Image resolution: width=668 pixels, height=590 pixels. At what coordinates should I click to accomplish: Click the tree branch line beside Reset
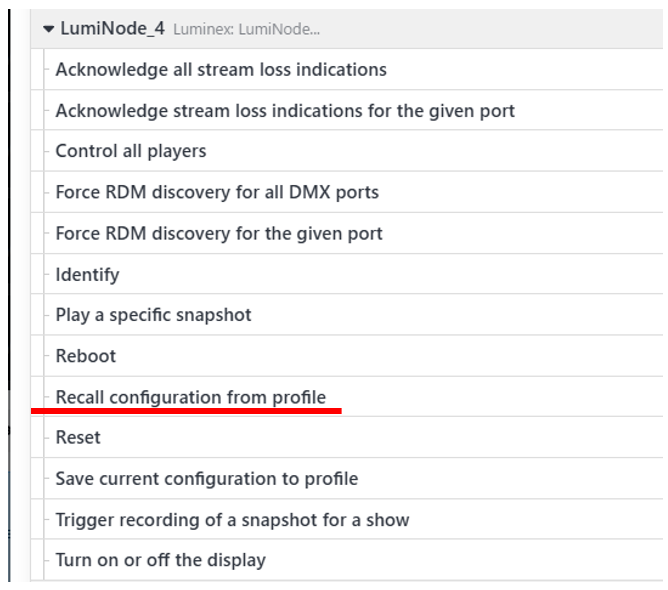(46, 437)
